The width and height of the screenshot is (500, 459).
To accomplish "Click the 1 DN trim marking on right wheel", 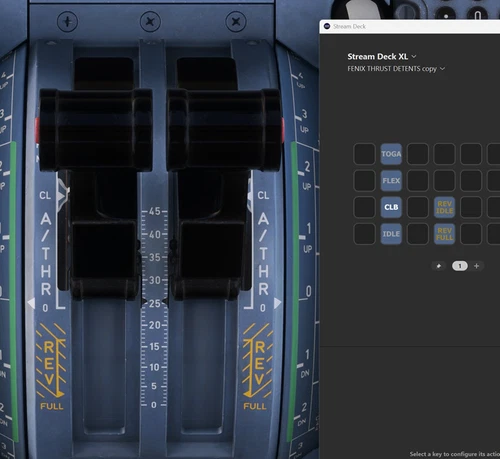I will click(x=305, y=364).
